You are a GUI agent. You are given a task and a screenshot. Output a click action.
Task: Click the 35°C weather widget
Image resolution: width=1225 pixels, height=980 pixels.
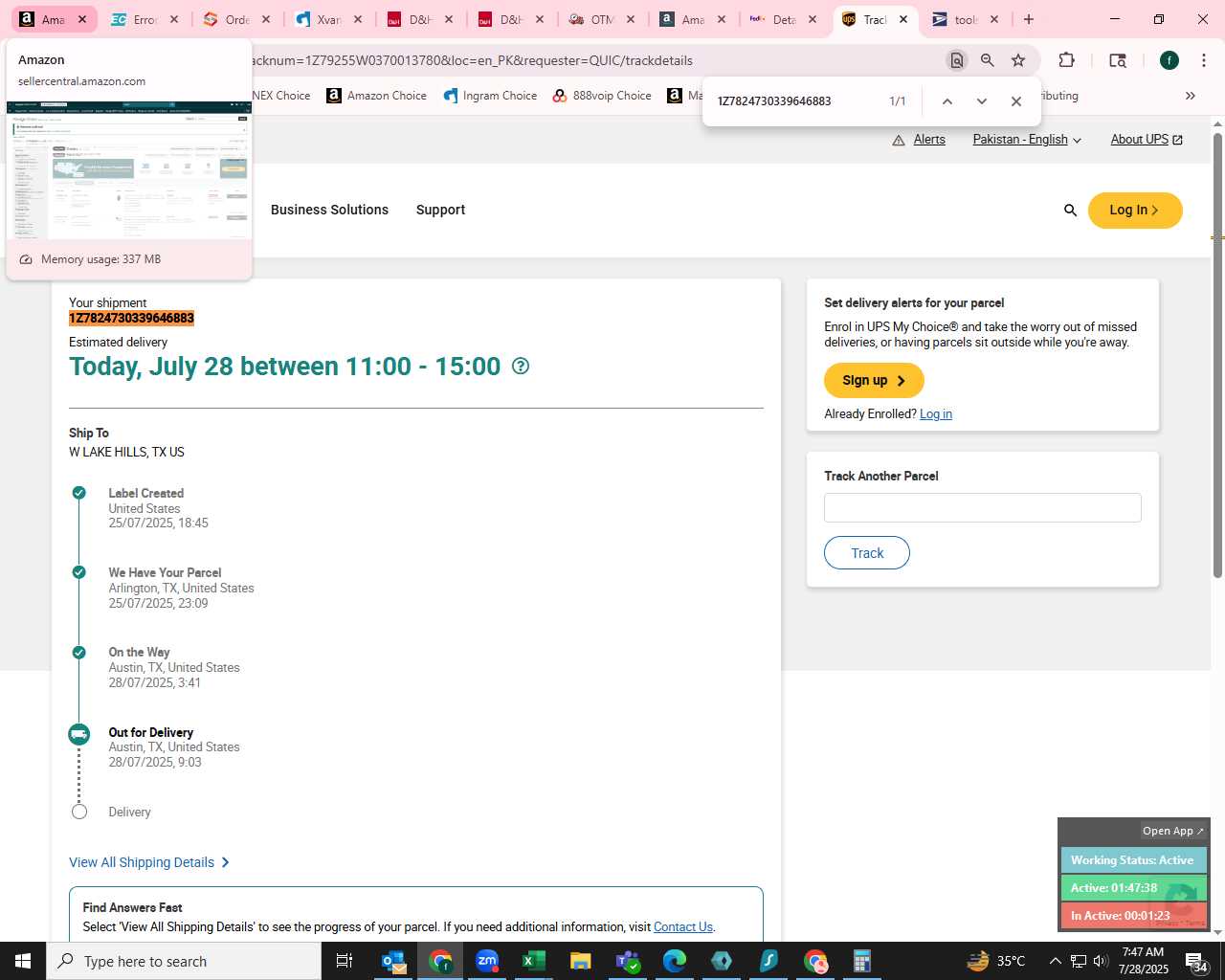[x=995, y=961]
